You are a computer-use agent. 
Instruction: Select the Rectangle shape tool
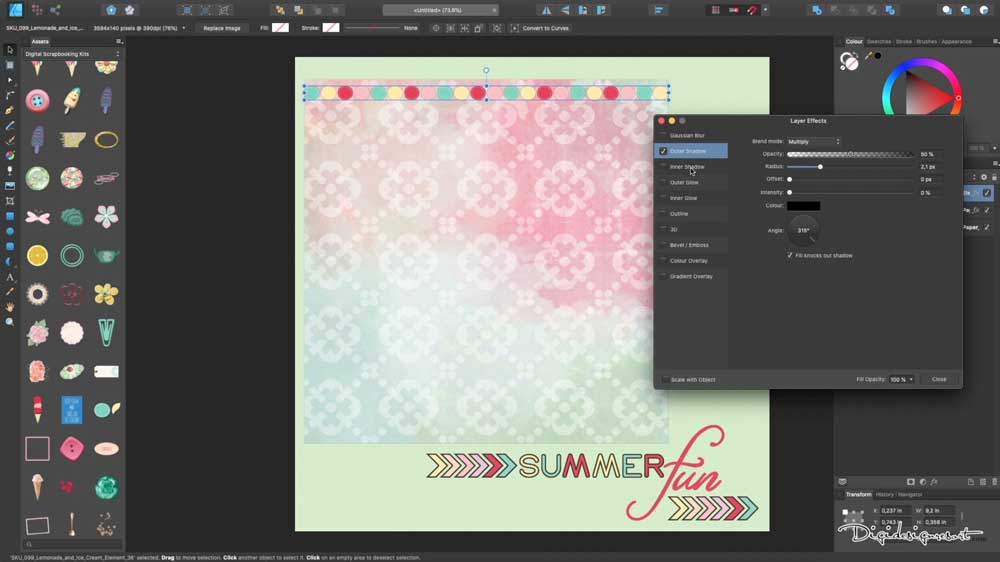point(10,216)
